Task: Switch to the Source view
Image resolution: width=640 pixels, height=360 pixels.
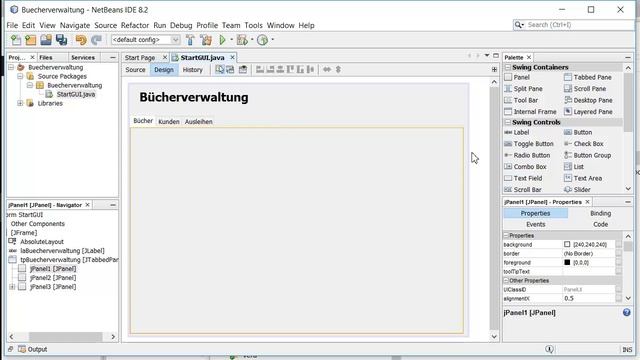Action: pos(136,70)
